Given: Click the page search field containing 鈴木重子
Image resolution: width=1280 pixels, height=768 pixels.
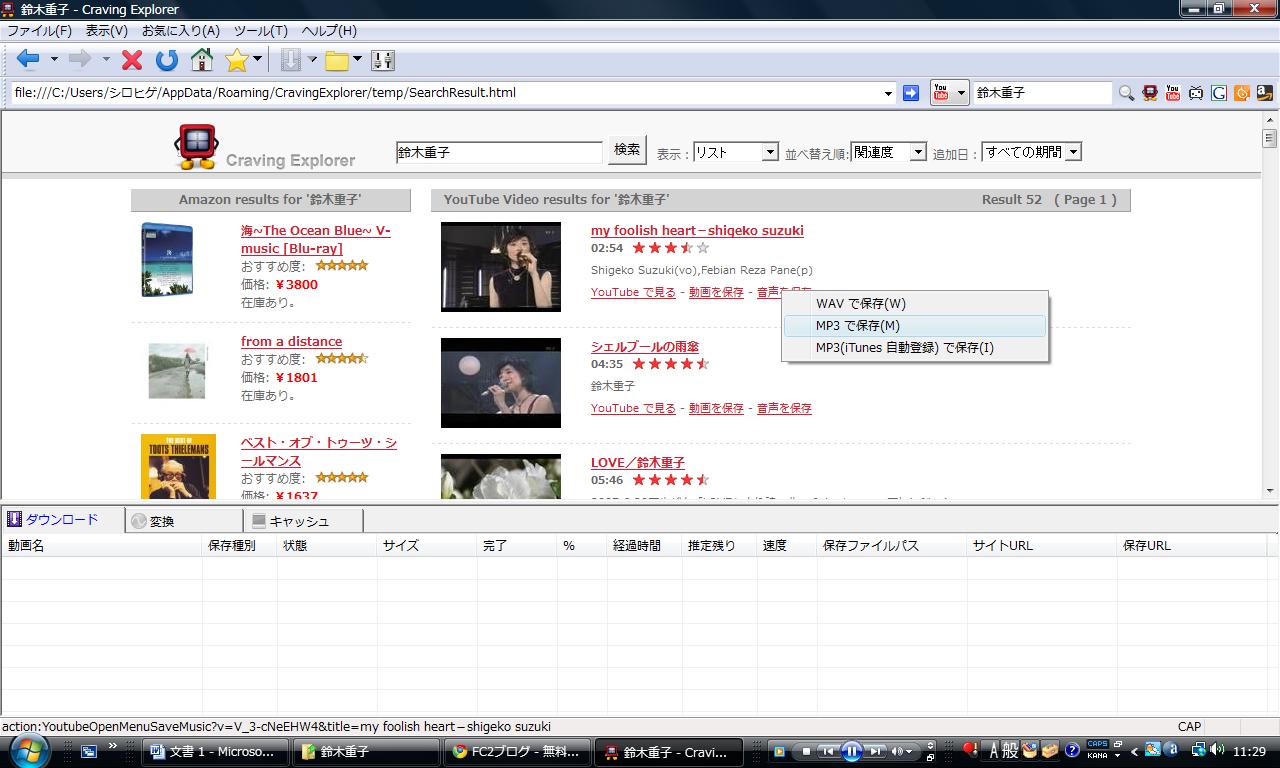Looking at the screenshot, I should coord(499,152).
